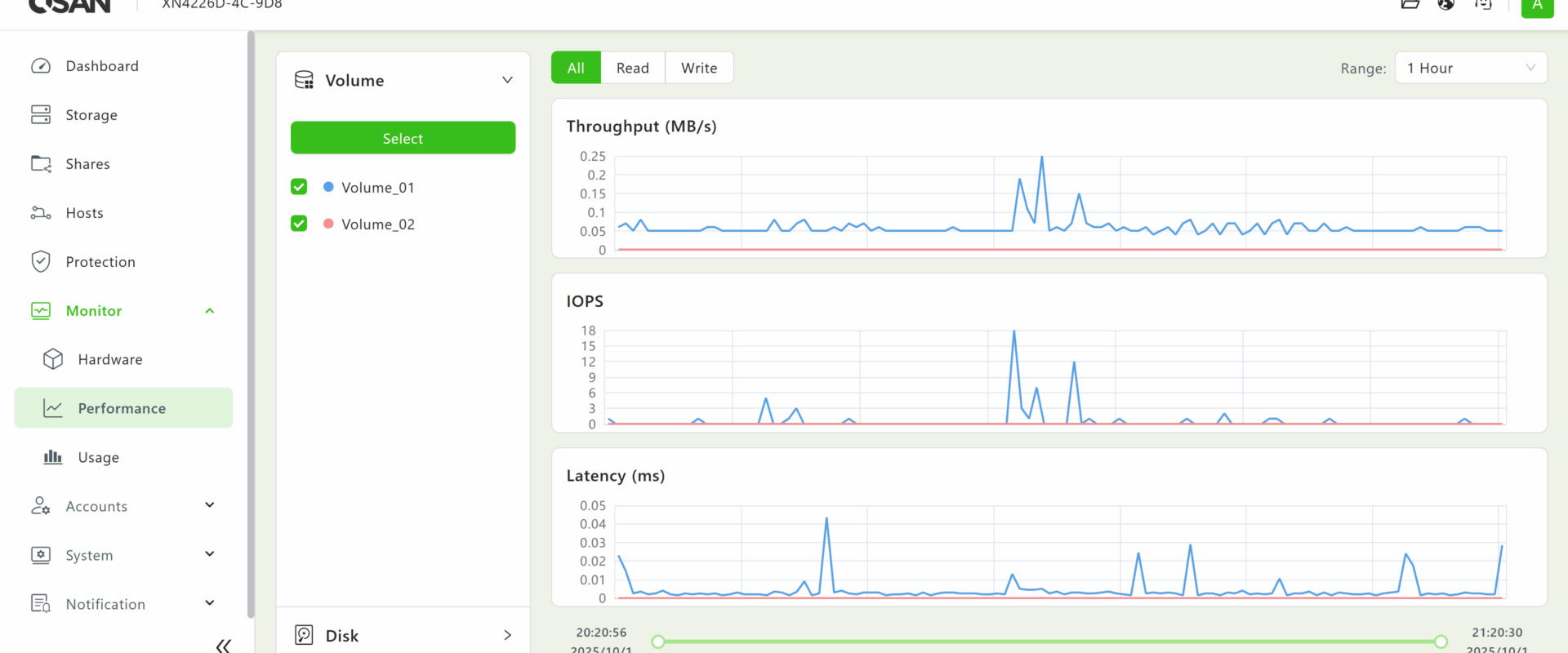The image size is (1568, 653).
Task: Click the Dashboard gauge icon
Action: click(41, 66)
